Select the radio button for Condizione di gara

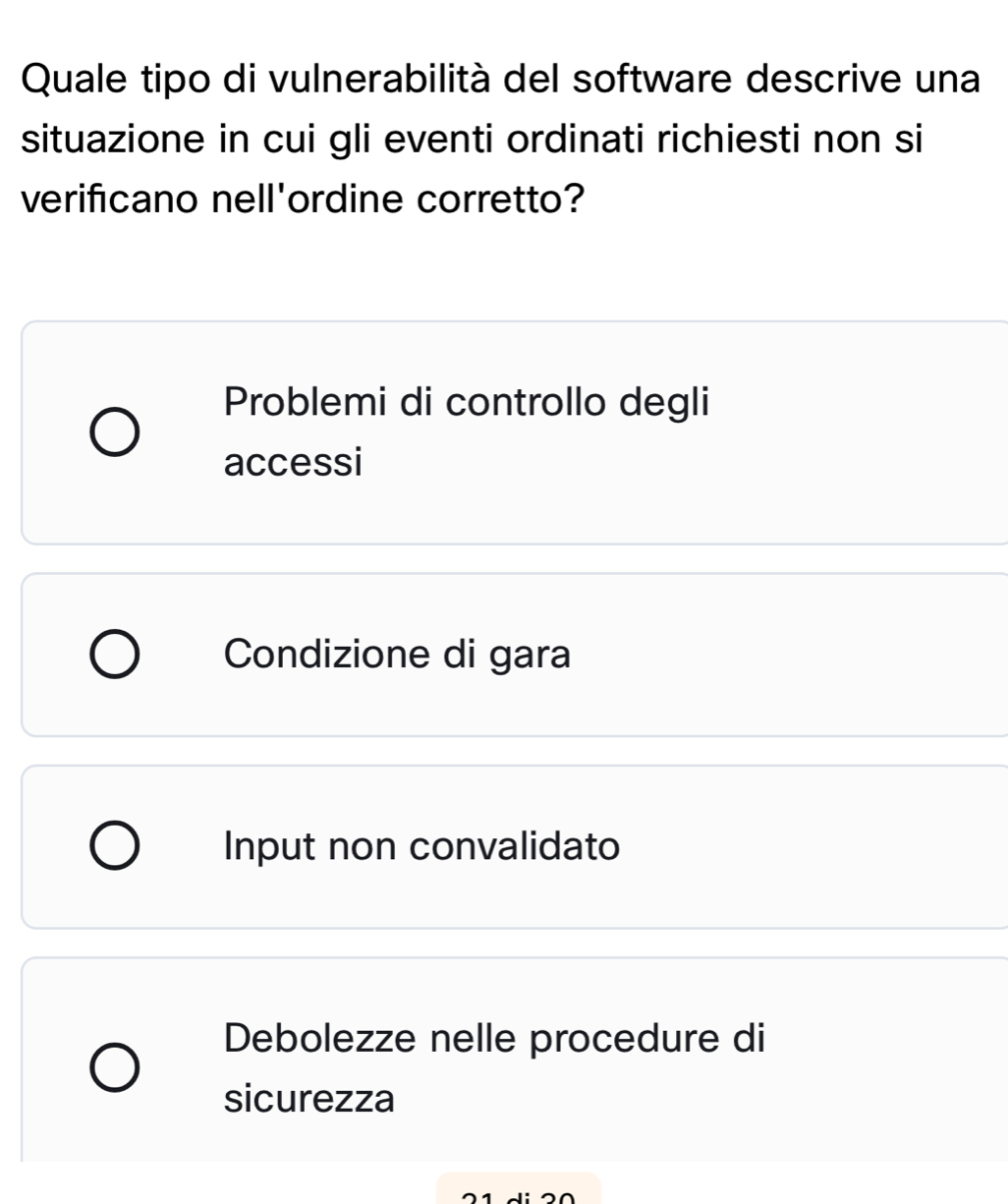tap(115, 656)
